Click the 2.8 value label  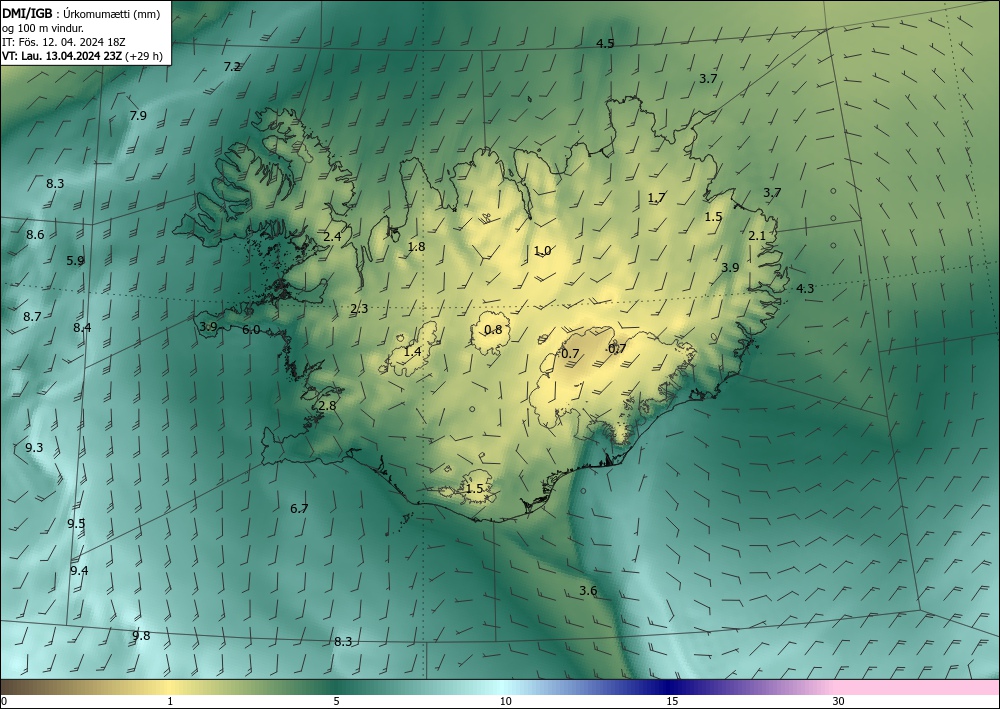[x=327, y=406]
